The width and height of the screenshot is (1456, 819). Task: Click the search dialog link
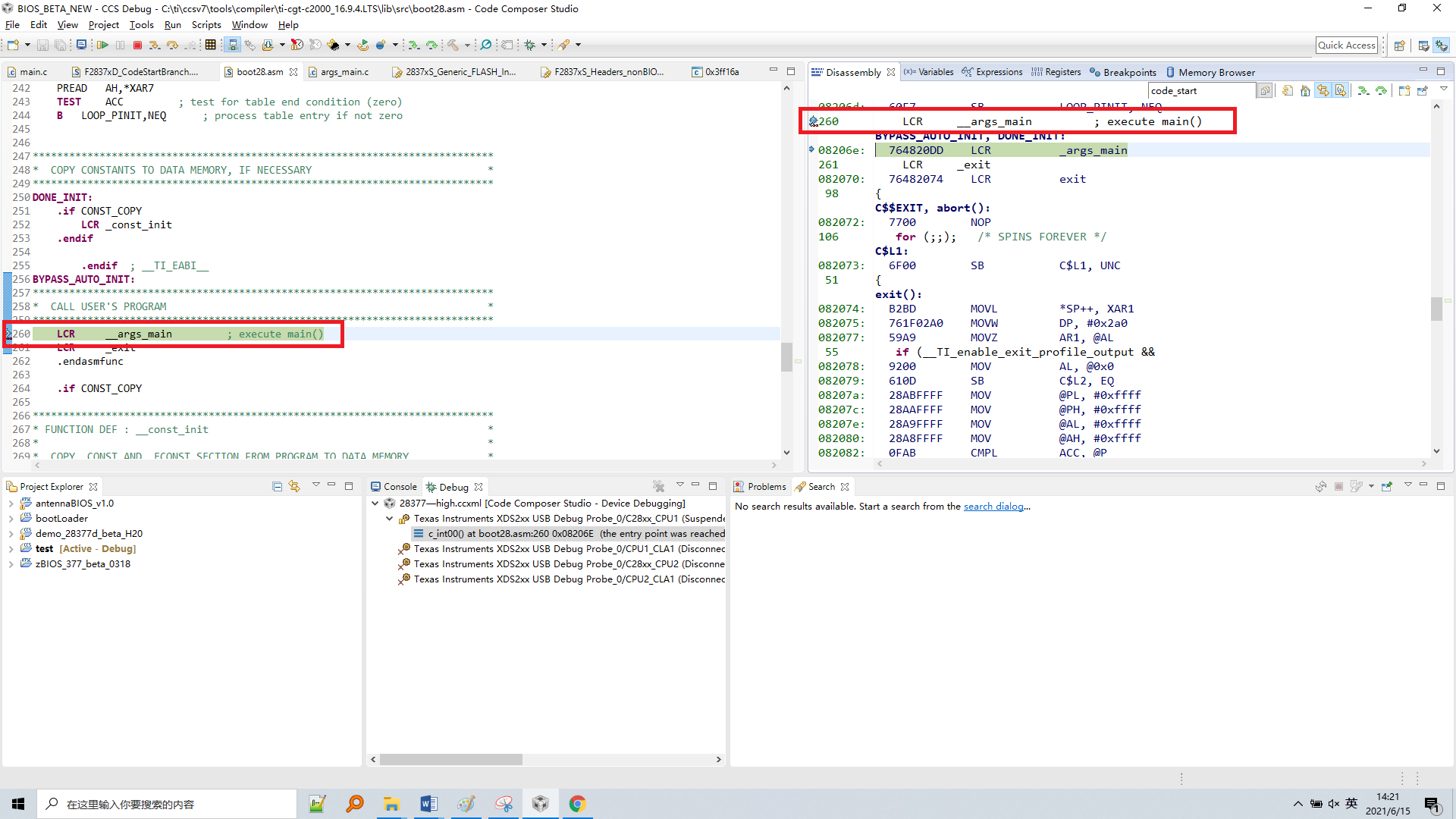[x=993, y=507]
